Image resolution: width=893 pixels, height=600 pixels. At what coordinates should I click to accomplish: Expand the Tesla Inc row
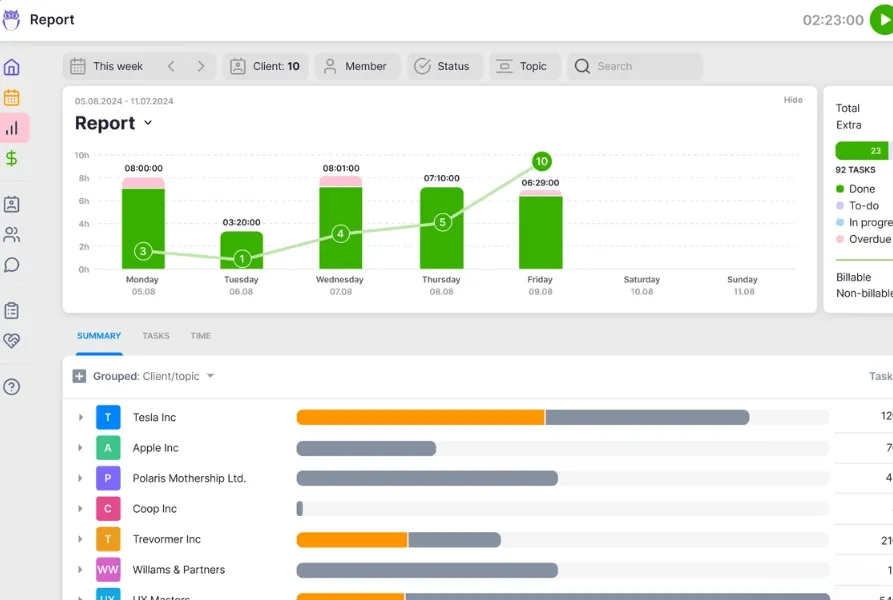pos(80,417)
